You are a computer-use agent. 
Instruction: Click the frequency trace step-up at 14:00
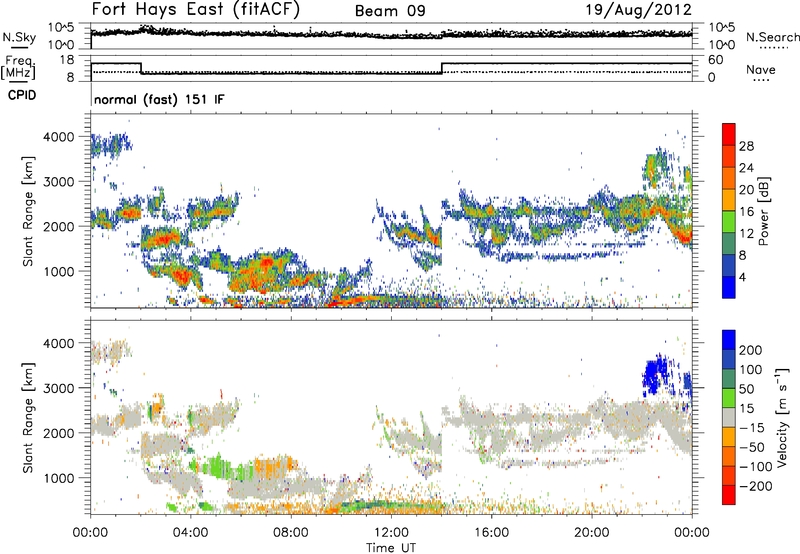pos(442,68)
